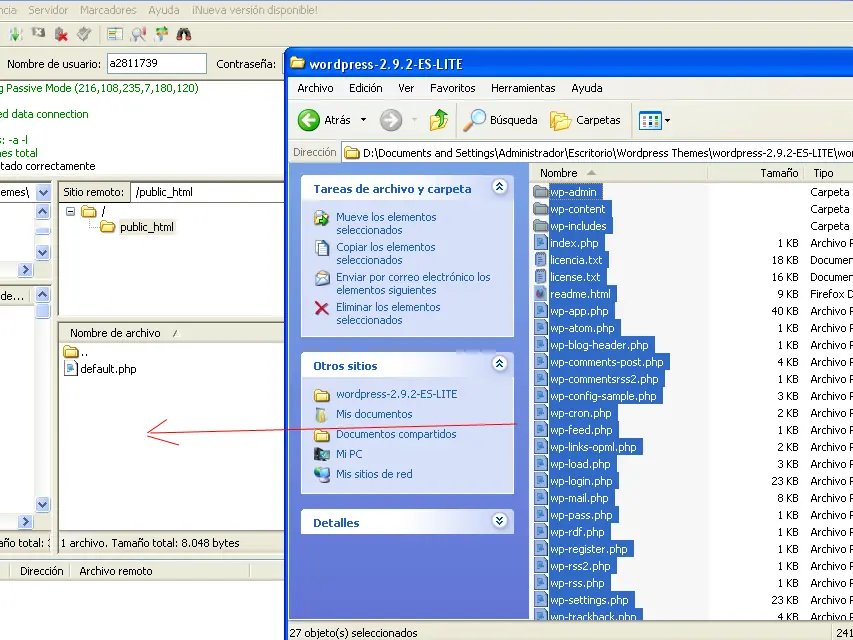This screenshot has width=853, height=640.
Task: Open Mi PC link
Action: tap(349, 454)
